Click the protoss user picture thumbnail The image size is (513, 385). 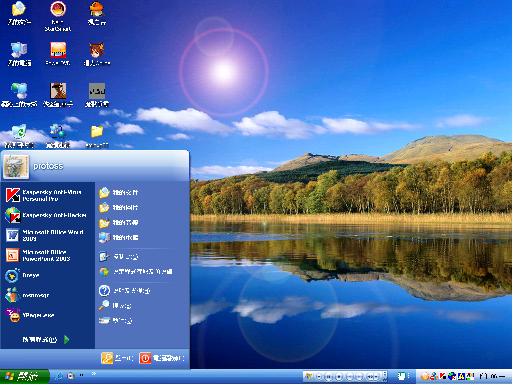click(16, 166)
